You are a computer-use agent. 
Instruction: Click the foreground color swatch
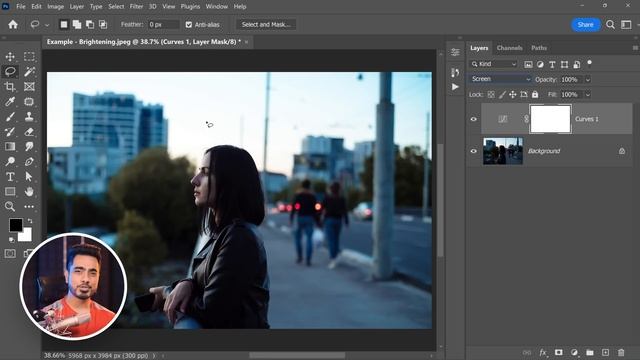point(16,225)
